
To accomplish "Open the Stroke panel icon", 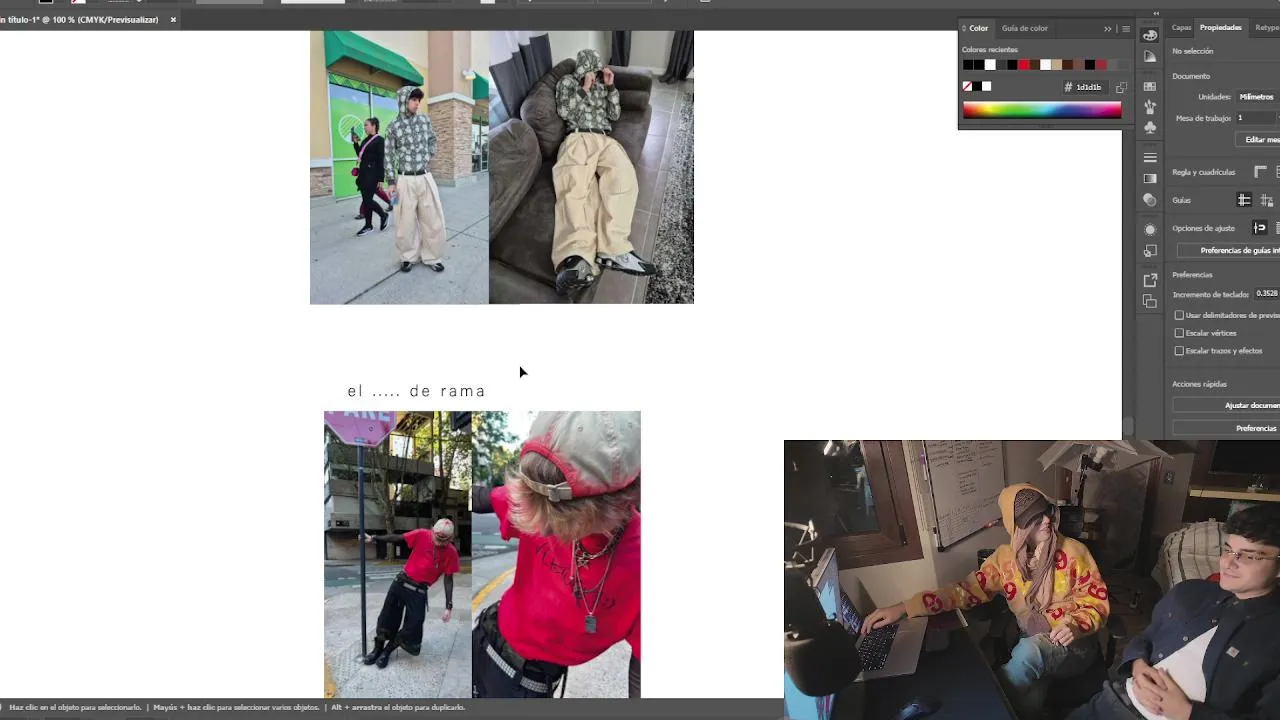I will click(x=1150, y=158).
